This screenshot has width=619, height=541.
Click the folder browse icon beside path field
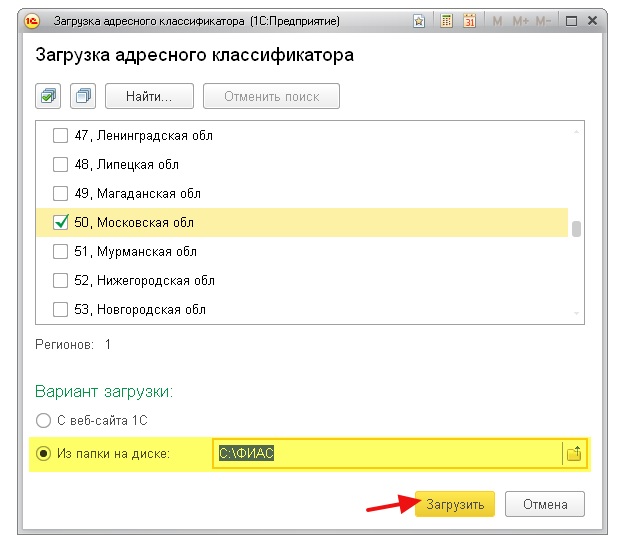click(574, 453)
